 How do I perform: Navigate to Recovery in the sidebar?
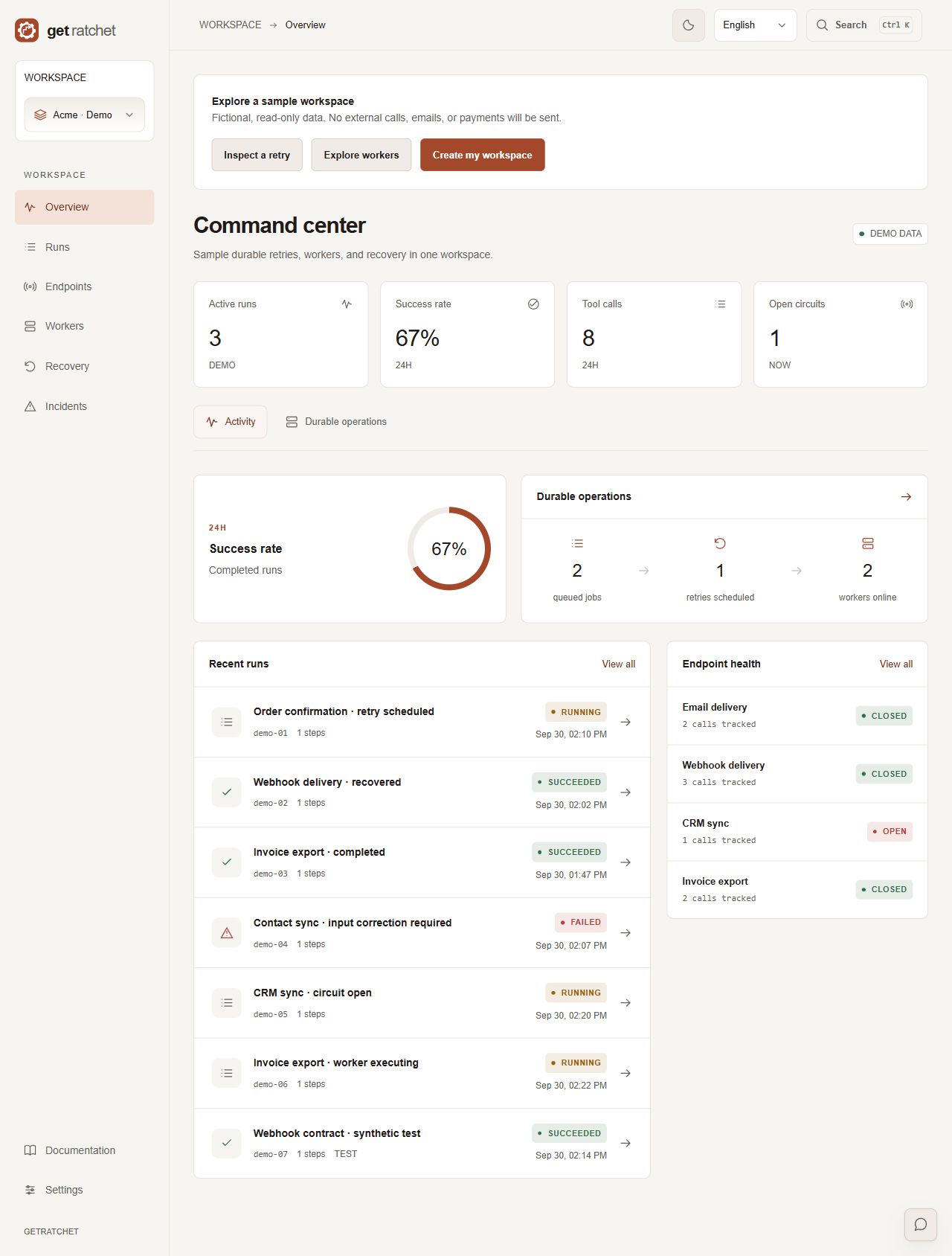pos(85,366)
